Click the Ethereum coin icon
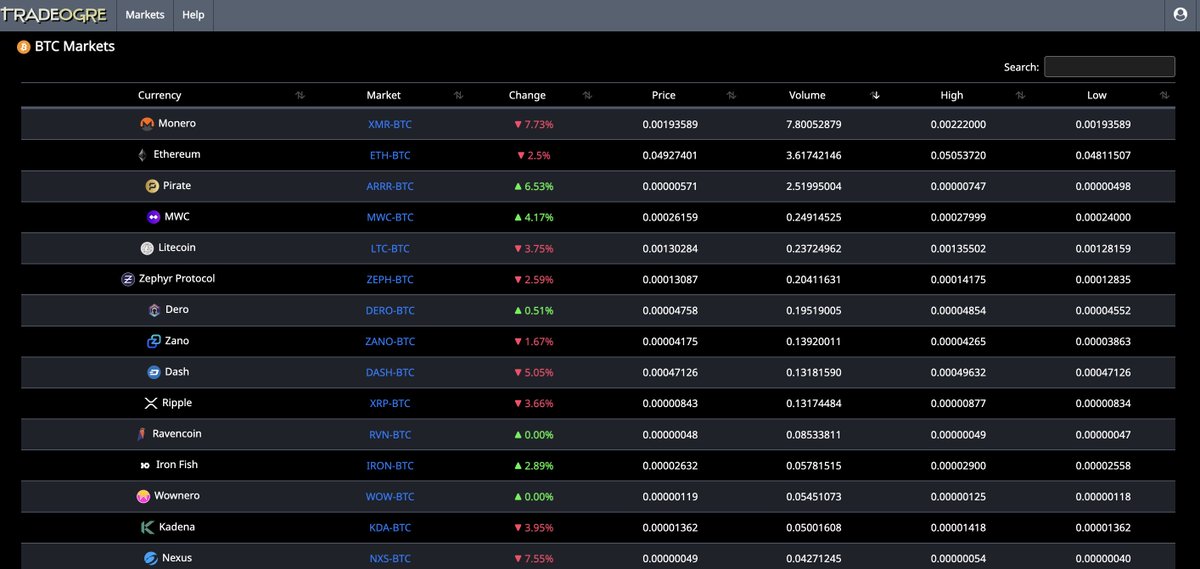 click(x=142, y=155)
